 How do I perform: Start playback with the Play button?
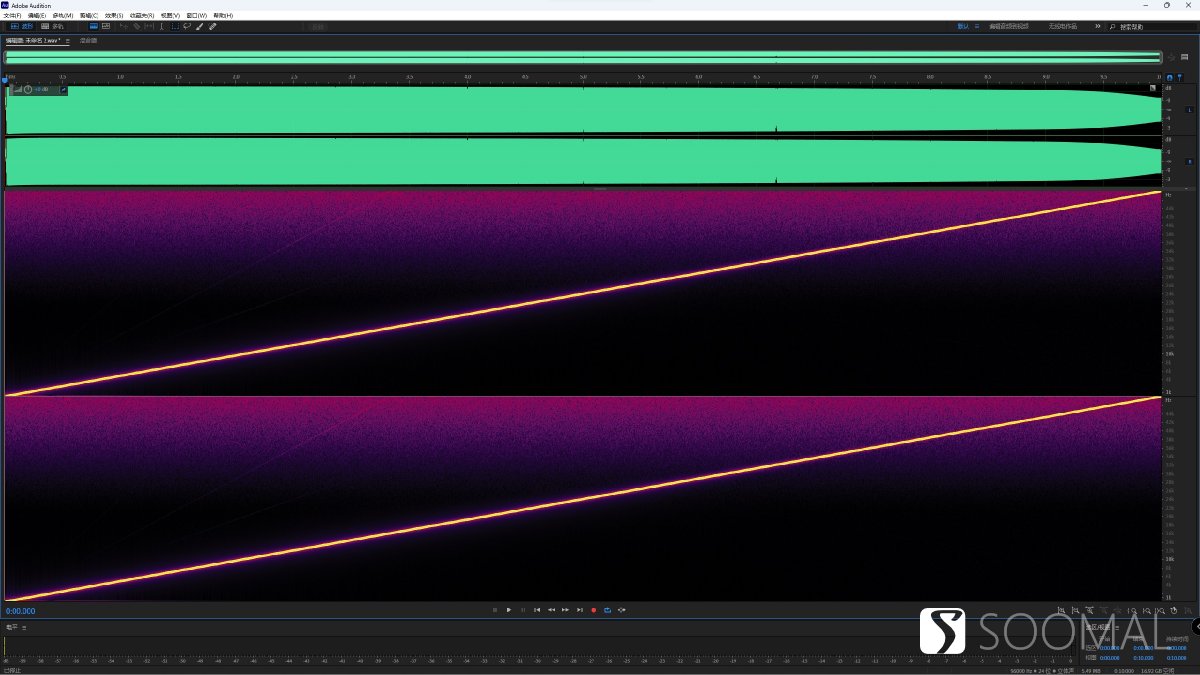point(509,610)
